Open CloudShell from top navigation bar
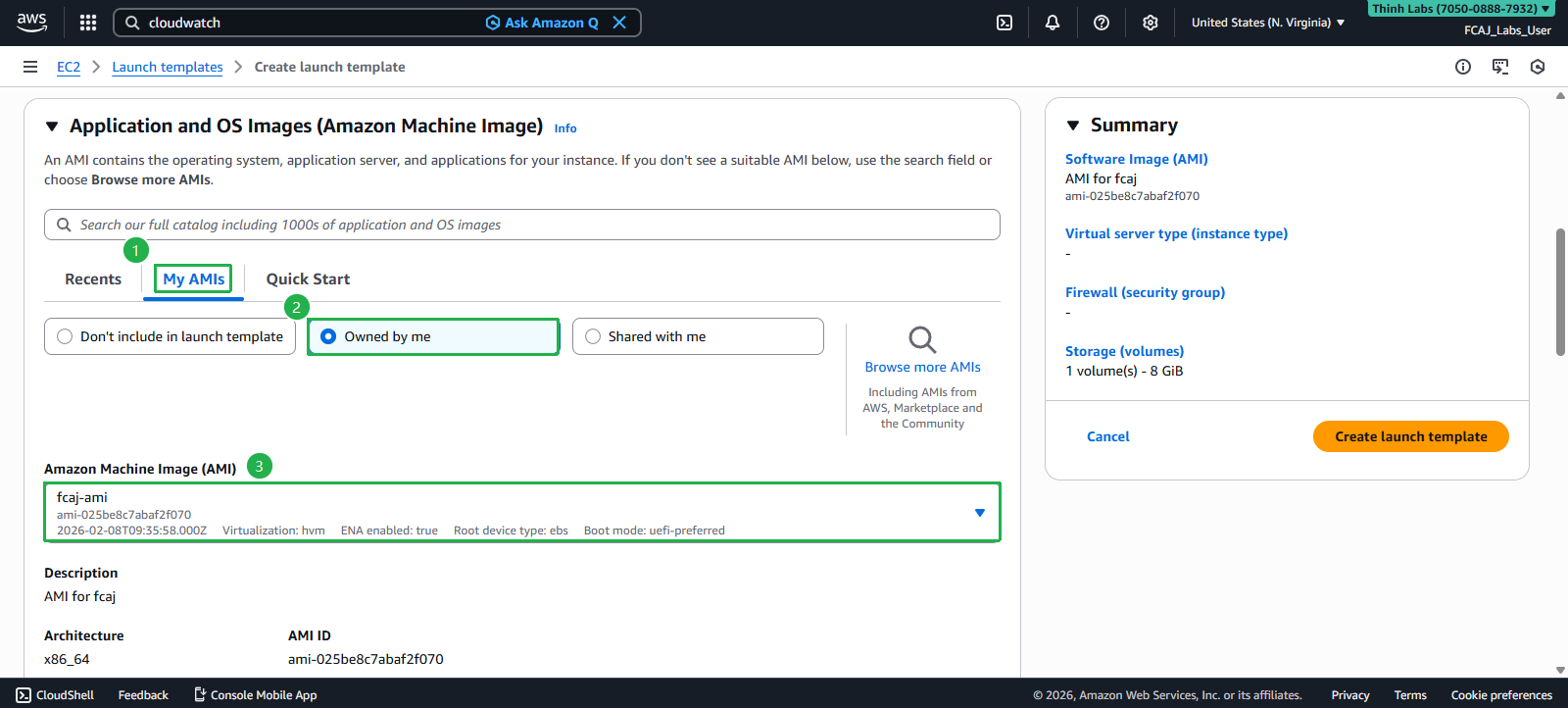1568x708 pixels. point(1004,23)
